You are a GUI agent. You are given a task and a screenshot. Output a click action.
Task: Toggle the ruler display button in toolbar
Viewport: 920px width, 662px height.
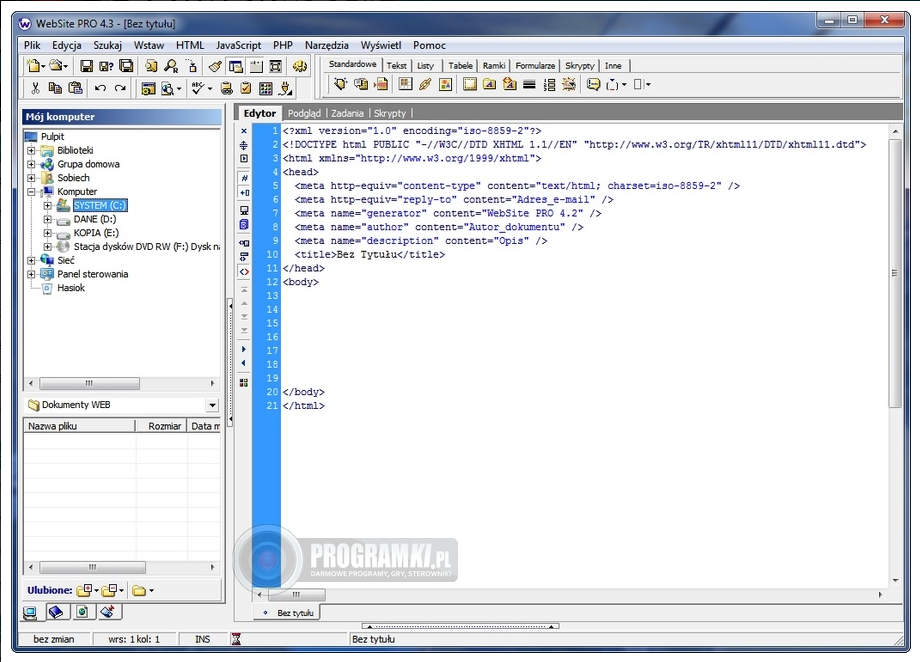pos(256,66)
